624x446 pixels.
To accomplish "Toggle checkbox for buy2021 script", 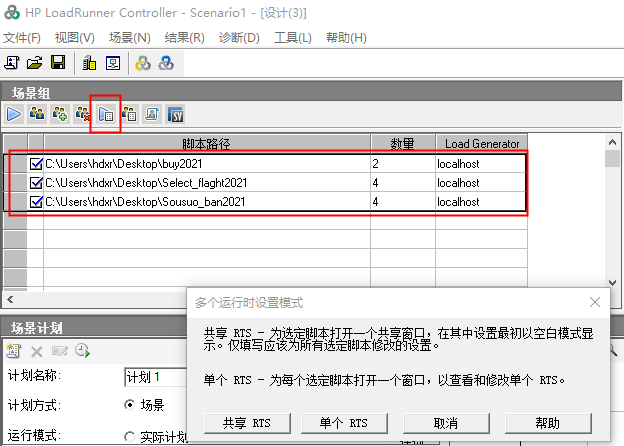I will click(x=36, y=164).
